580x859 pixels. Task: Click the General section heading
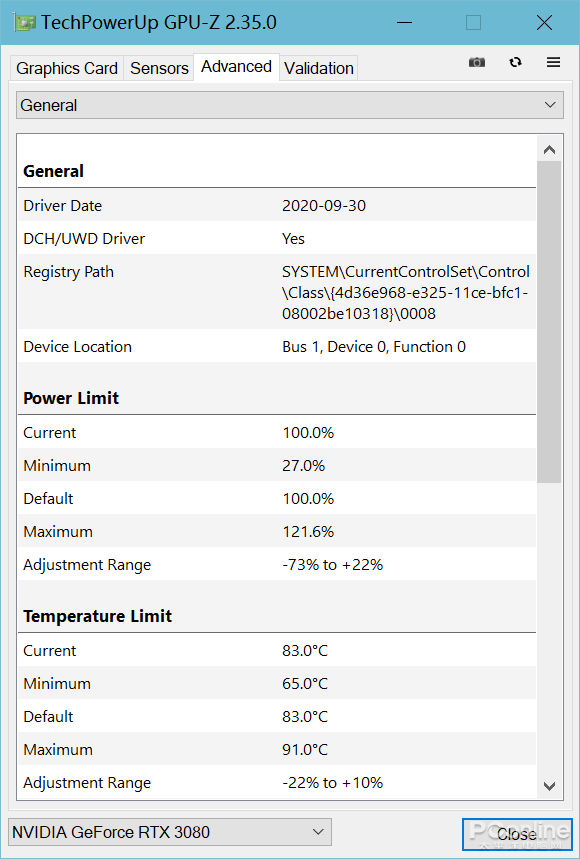53,171
